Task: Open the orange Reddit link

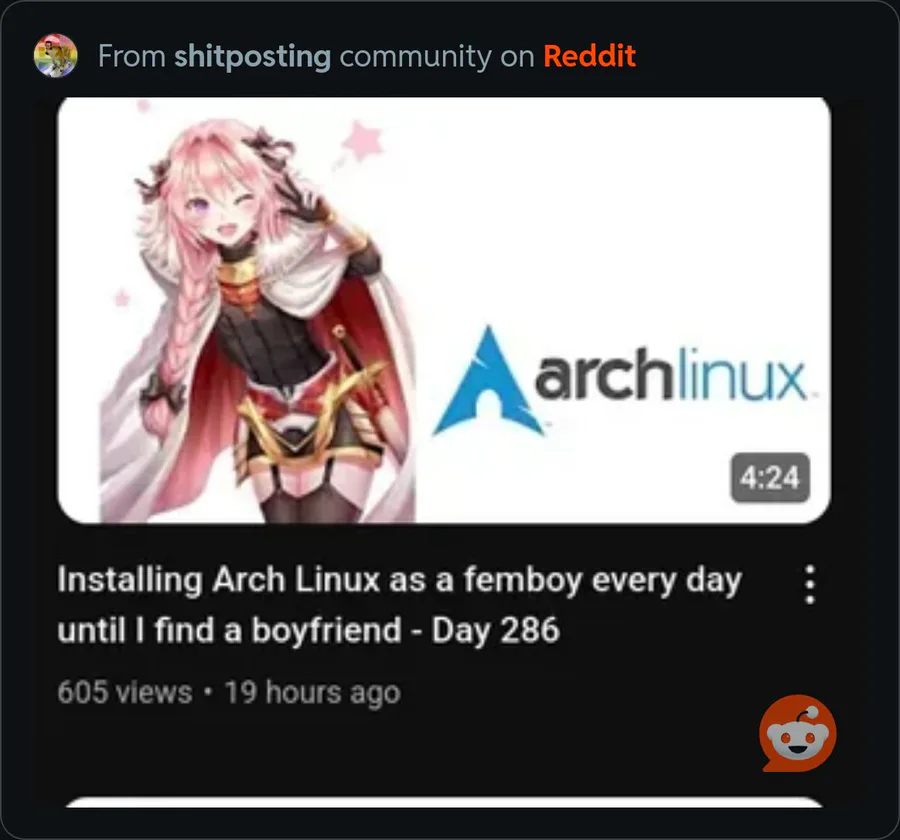Action: click(589, 56)
